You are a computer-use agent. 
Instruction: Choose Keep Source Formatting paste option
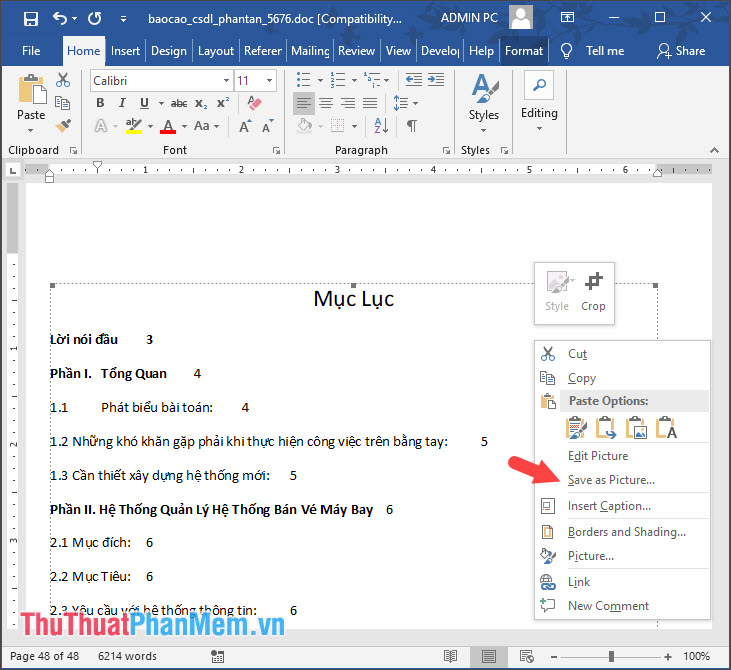577,428
